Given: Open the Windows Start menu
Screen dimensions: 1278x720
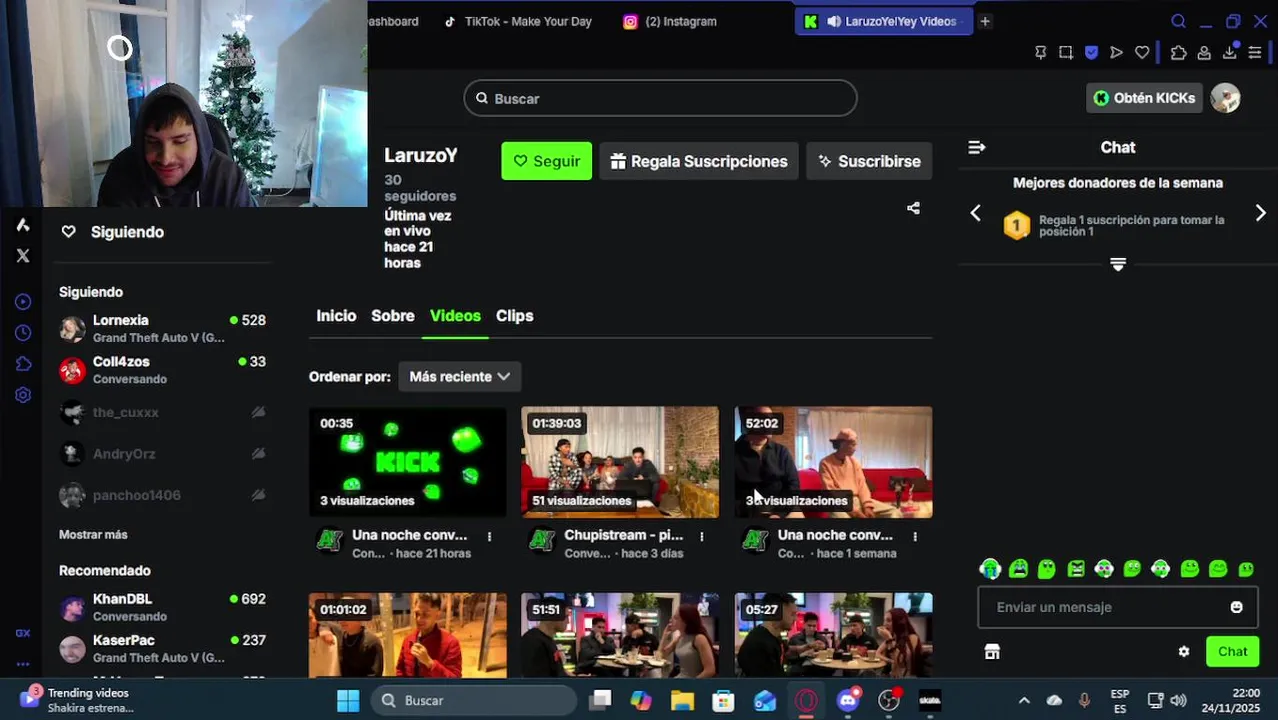Looking at the screenshot, I should 347,700.
